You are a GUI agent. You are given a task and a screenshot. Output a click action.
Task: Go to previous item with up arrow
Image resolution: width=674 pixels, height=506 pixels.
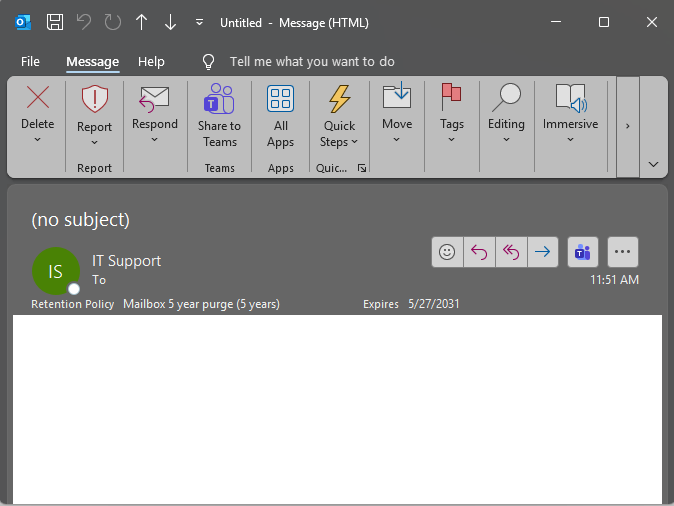pyautogui.click(x=141, y=22)
